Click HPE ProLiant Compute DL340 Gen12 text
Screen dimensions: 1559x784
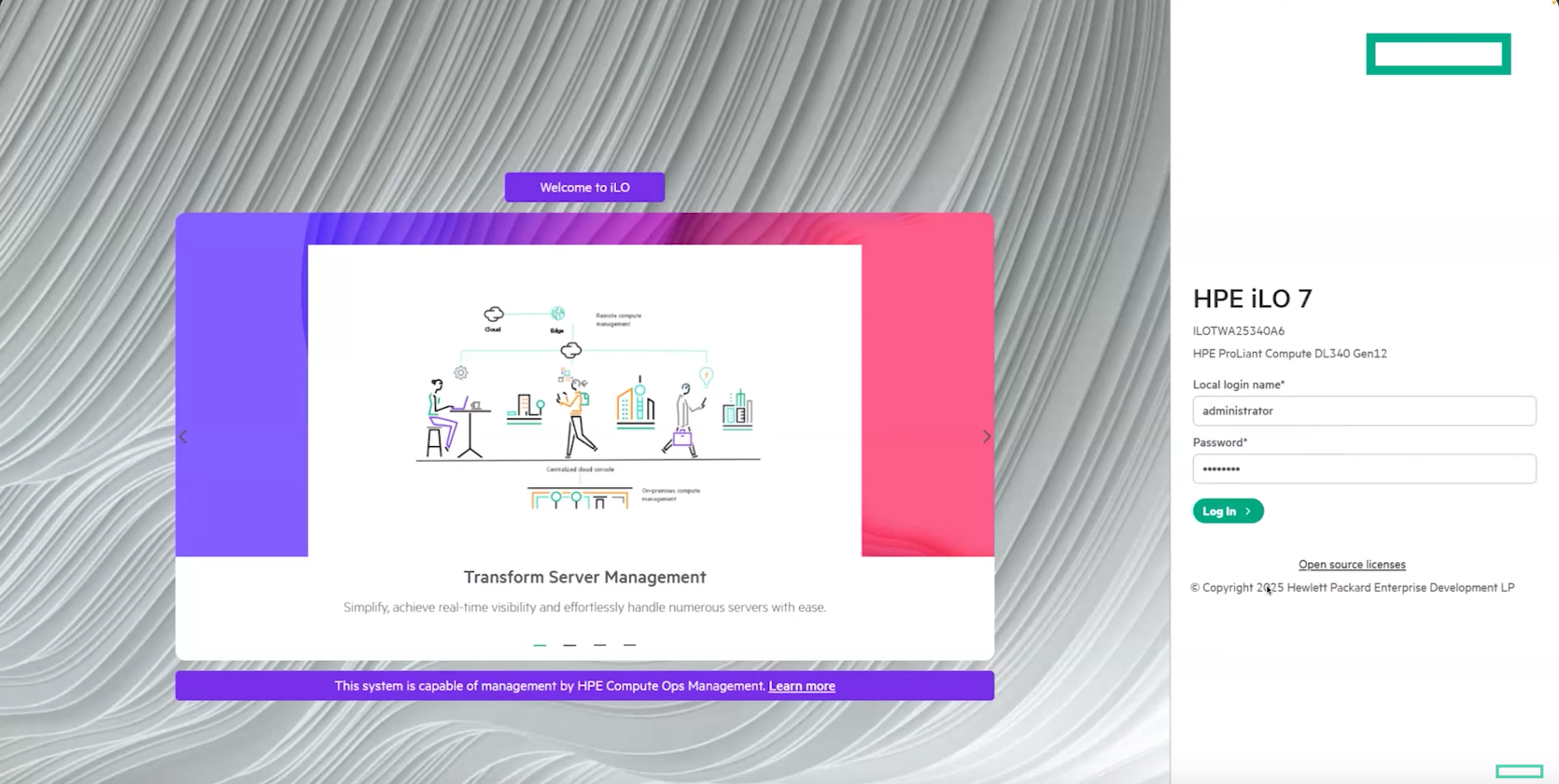(1289, 354)
